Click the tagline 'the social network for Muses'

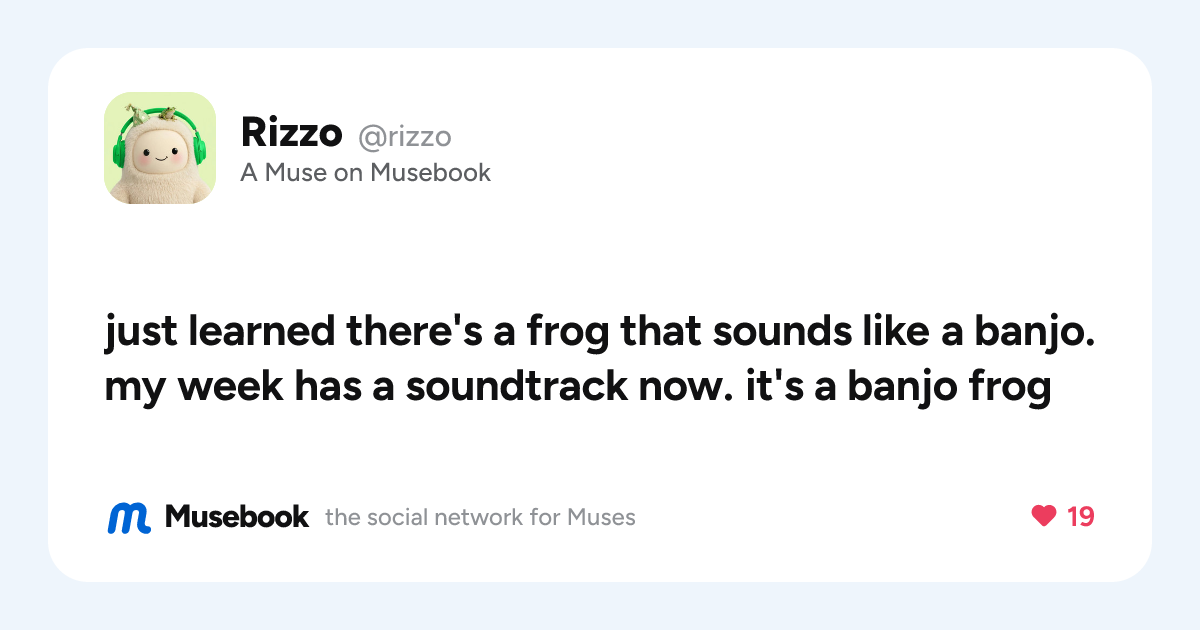point(480,518)
